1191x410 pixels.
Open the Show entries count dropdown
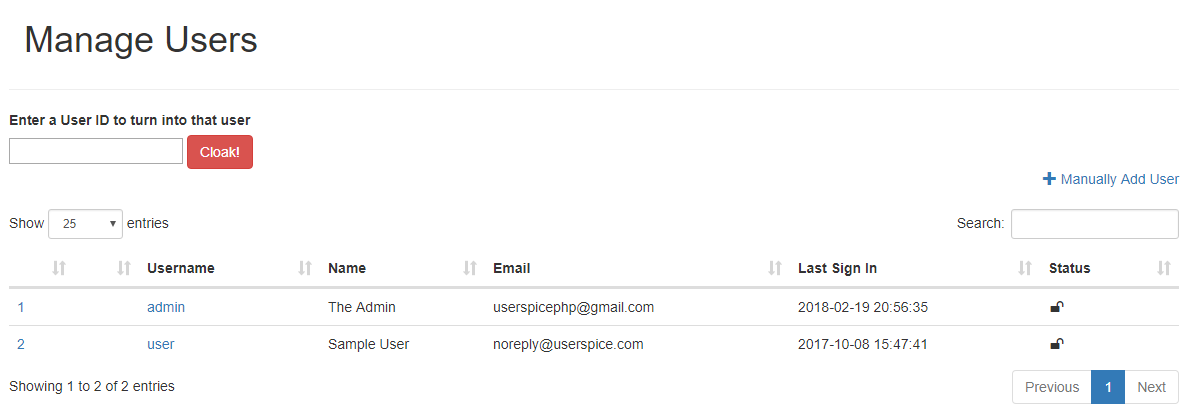click(x=85, y=224)
